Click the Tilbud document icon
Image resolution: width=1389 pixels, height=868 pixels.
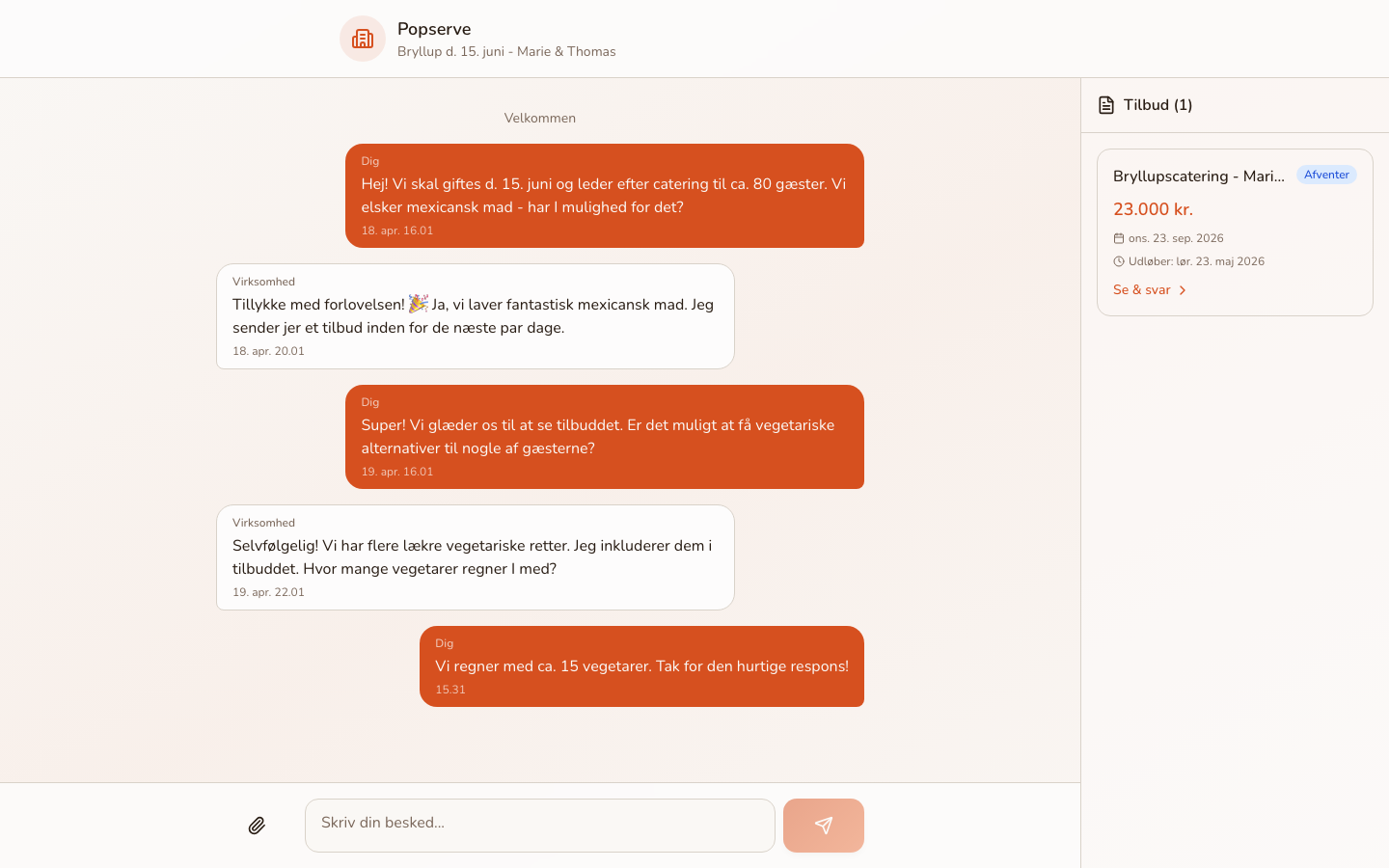pos(1106,105)
